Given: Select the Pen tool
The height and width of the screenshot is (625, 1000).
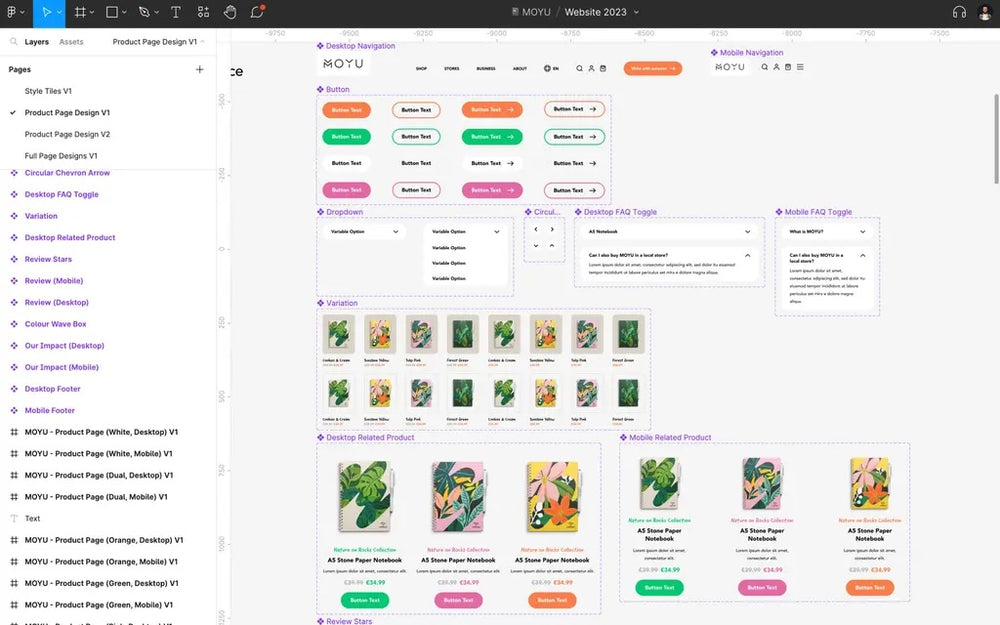Looking at the screenshot, I should 144,12.
